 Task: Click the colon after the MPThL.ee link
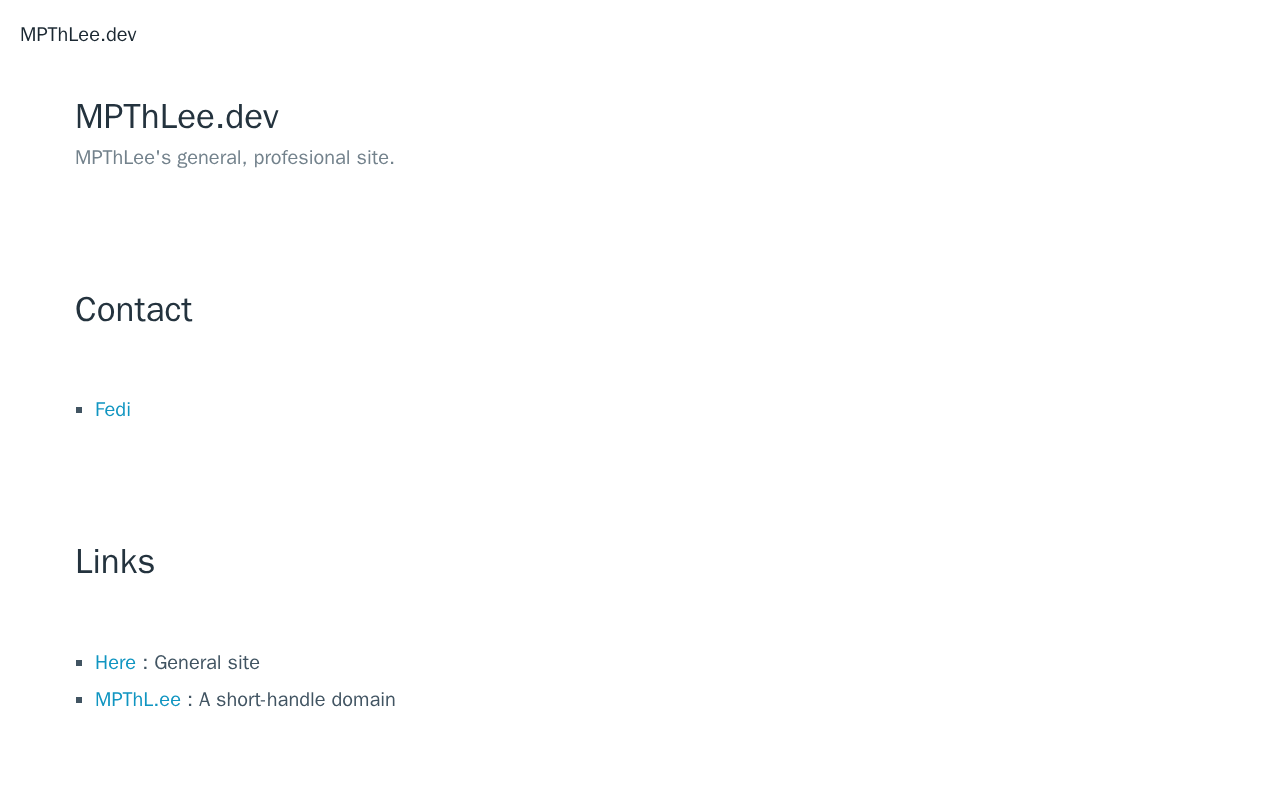pyautogui.click(x=190, y=701)
